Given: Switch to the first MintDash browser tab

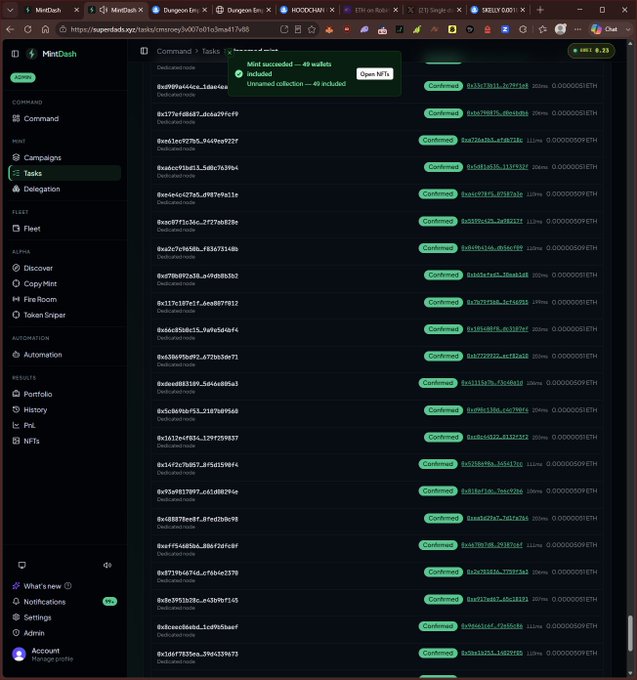Looking at the screenshot, I should [x=52, y=10].
